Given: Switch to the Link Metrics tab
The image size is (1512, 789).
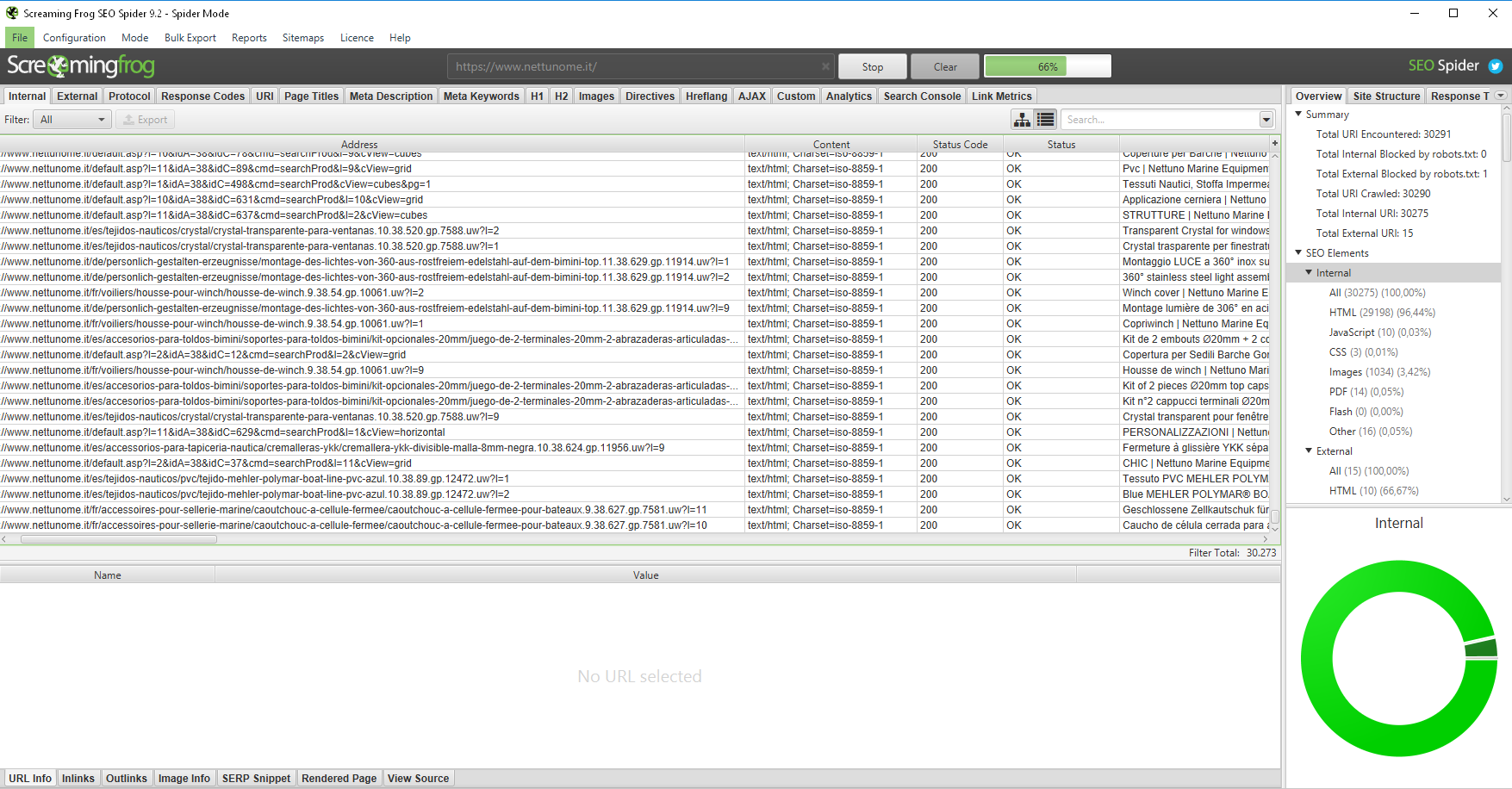Looking at the screenshot, I should (x=1001, y=96).
